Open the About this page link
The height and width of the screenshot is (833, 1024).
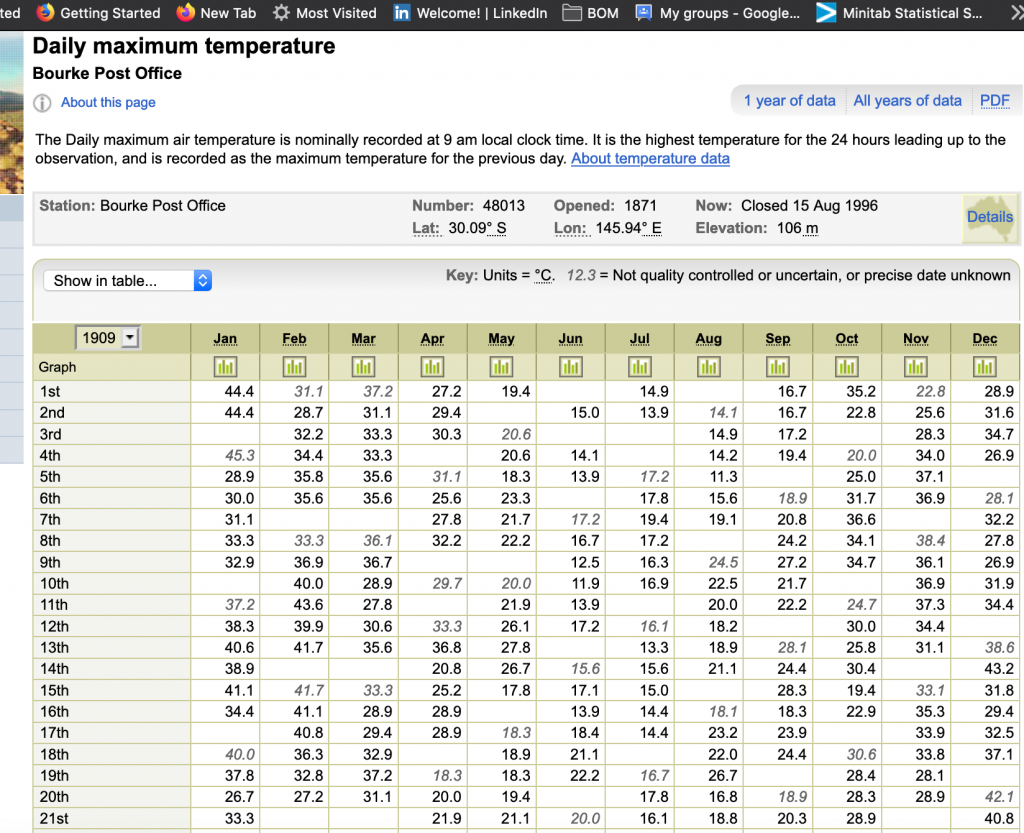tap(108, 103)
